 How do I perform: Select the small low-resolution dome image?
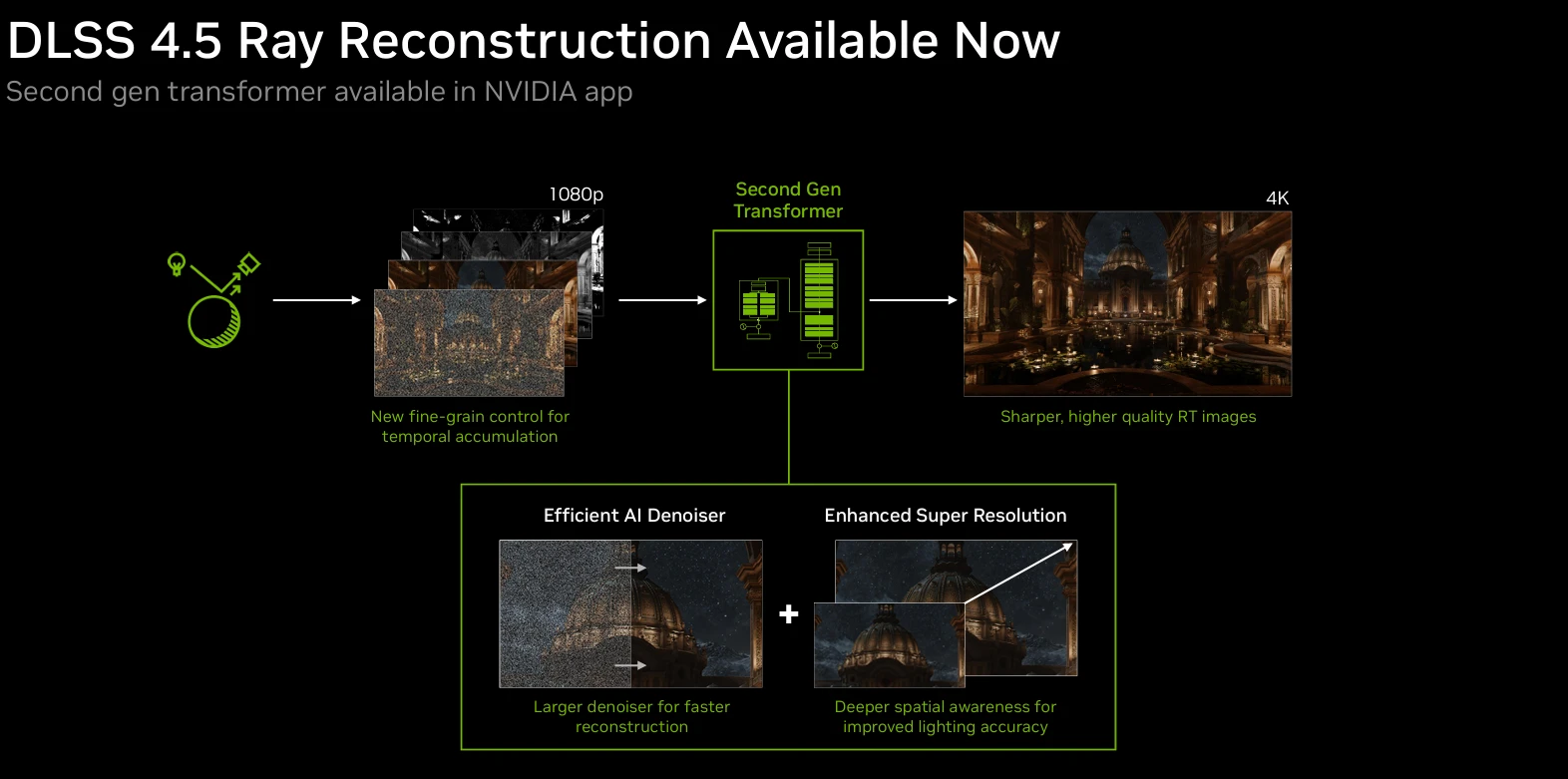click(x=890, y=645)
